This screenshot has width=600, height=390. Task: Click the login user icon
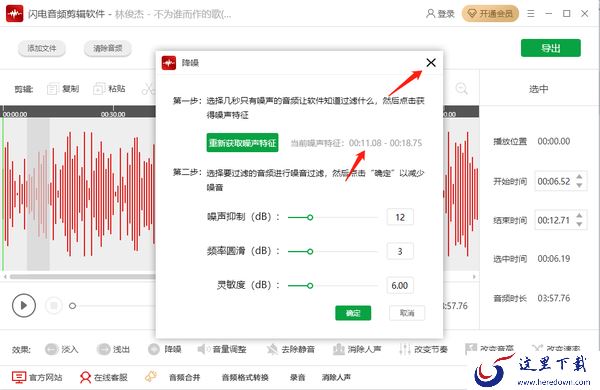(430, 14)
